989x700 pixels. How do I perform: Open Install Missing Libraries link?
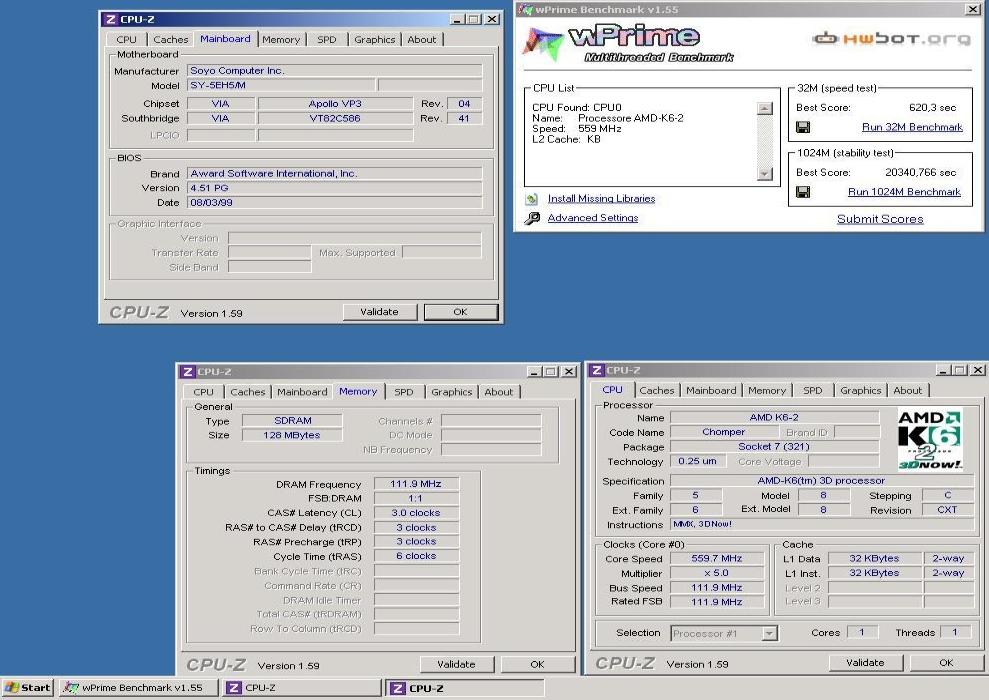point(601,199)
